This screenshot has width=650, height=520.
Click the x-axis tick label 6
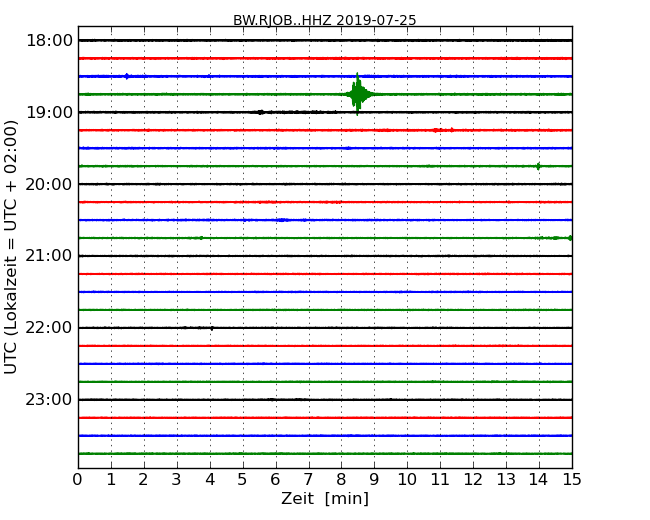(275, 479)
